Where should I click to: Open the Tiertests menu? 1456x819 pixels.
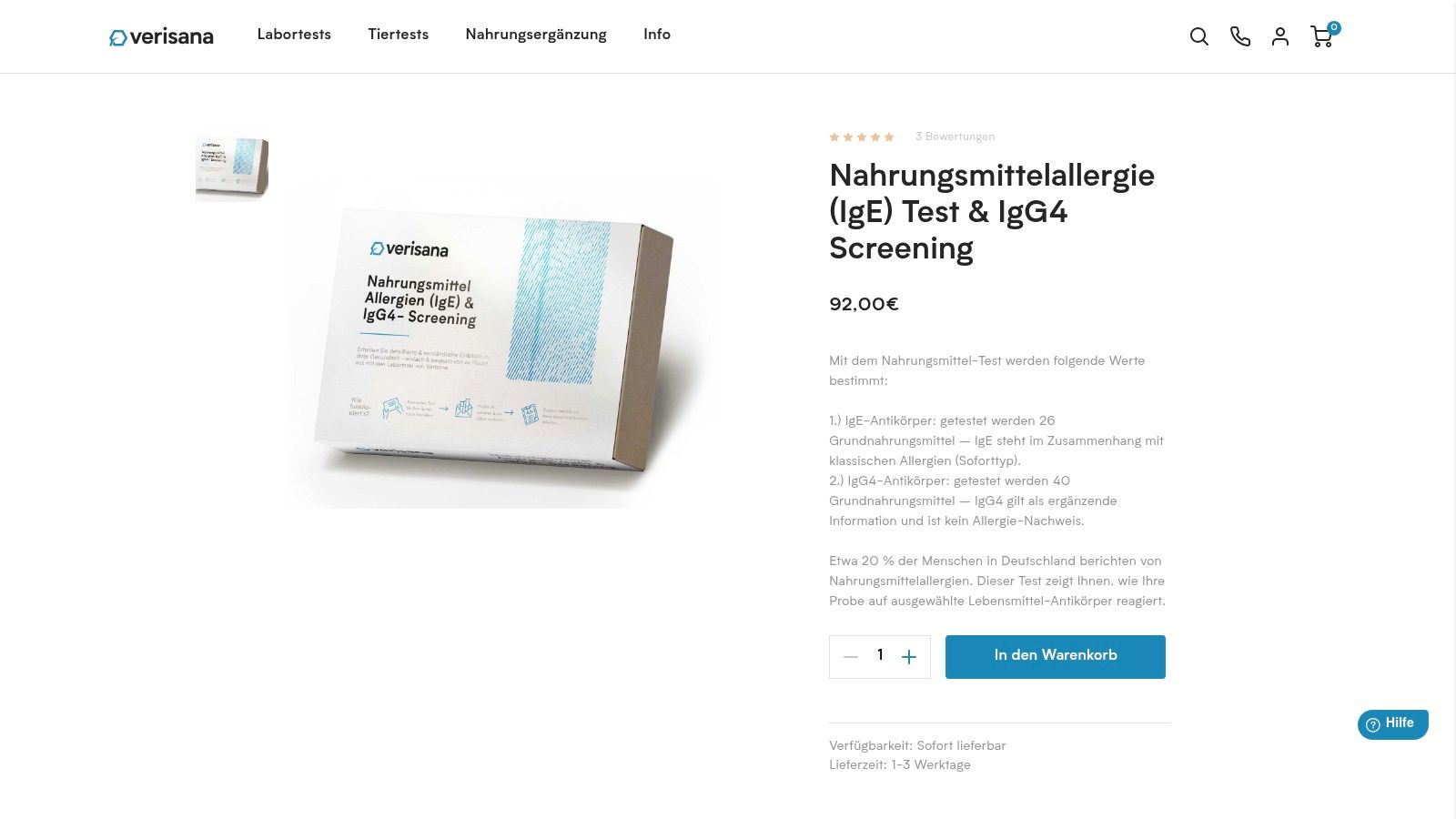[x=399, y=35]
